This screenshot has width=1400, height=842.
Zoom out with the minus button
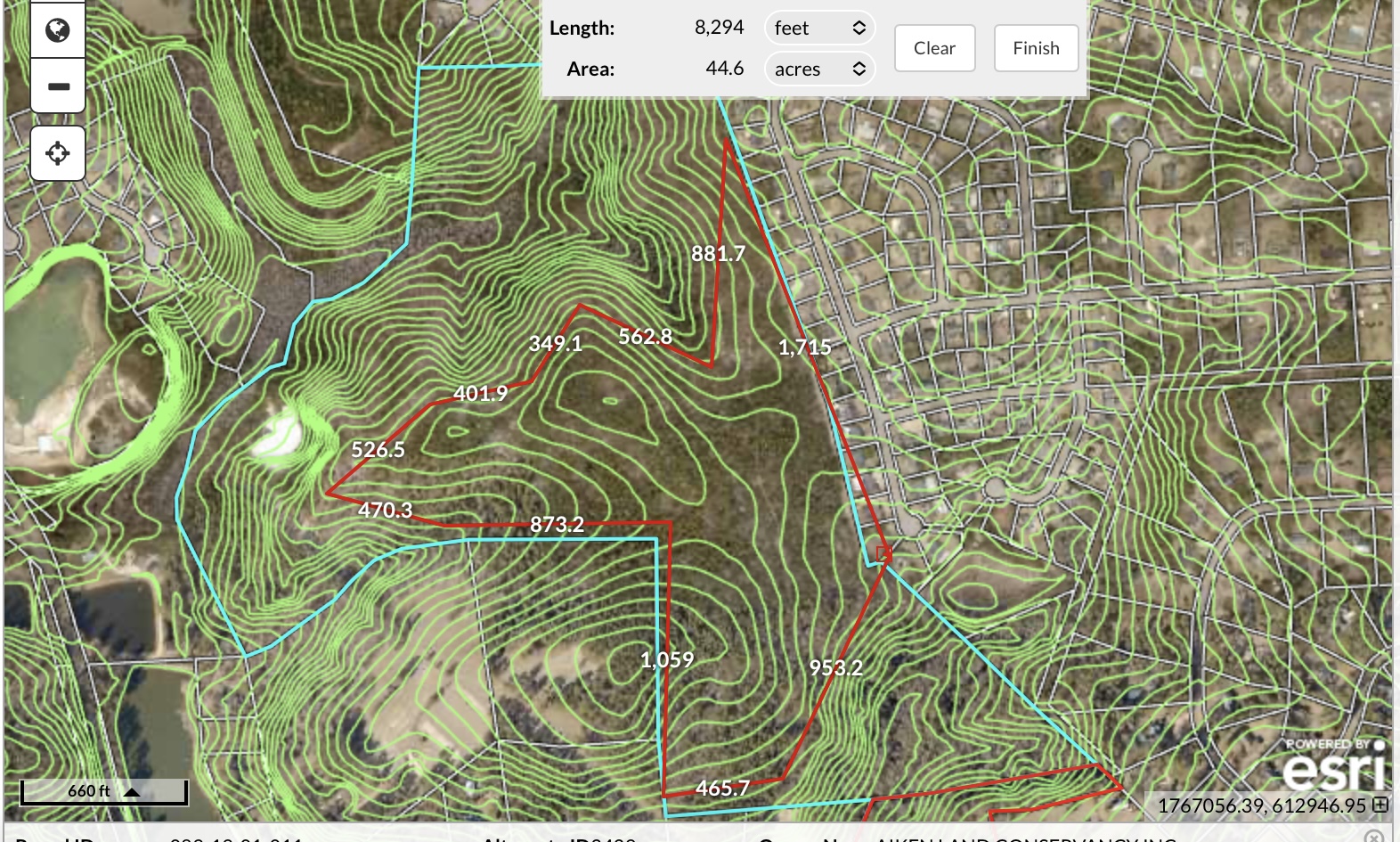click(58, 86)
